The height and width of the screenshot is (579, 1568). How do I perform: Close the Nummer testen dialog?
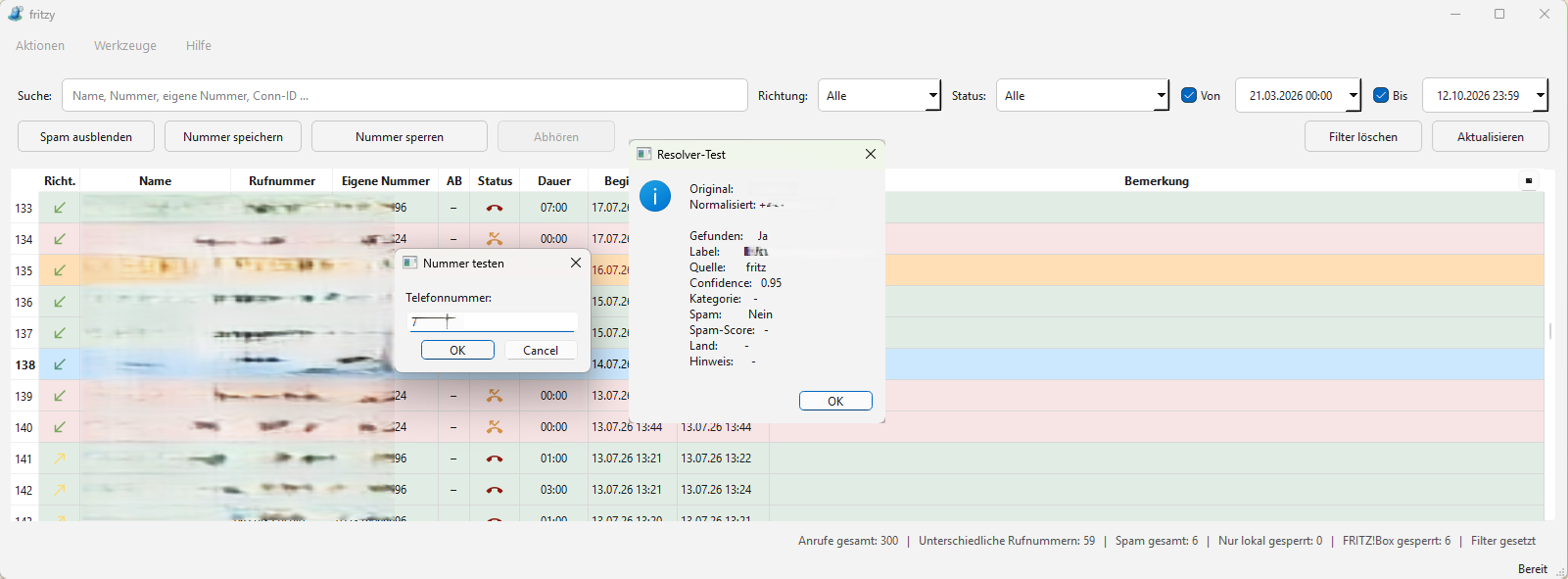[x=576, y=263]
